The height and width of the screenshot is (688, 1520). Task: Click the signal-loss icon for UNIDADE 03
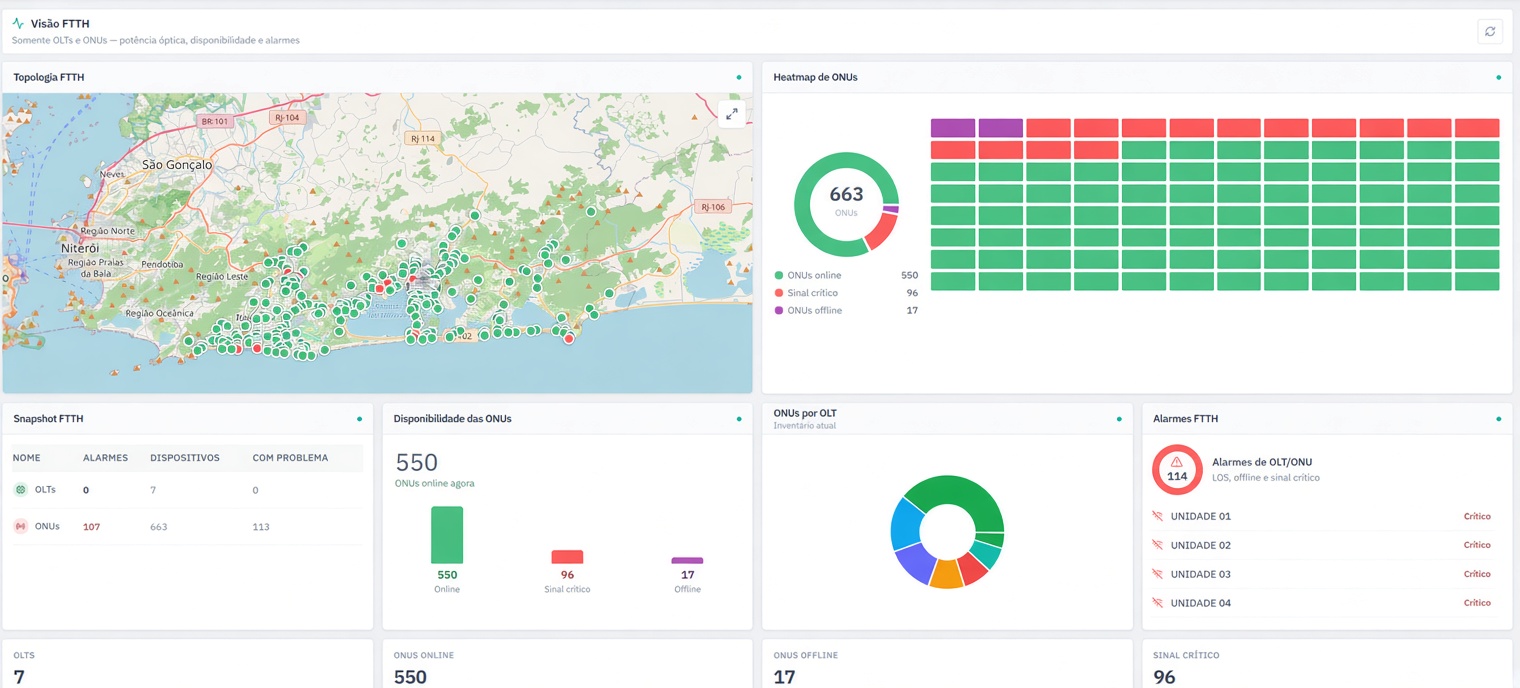tap(1158, 574)
